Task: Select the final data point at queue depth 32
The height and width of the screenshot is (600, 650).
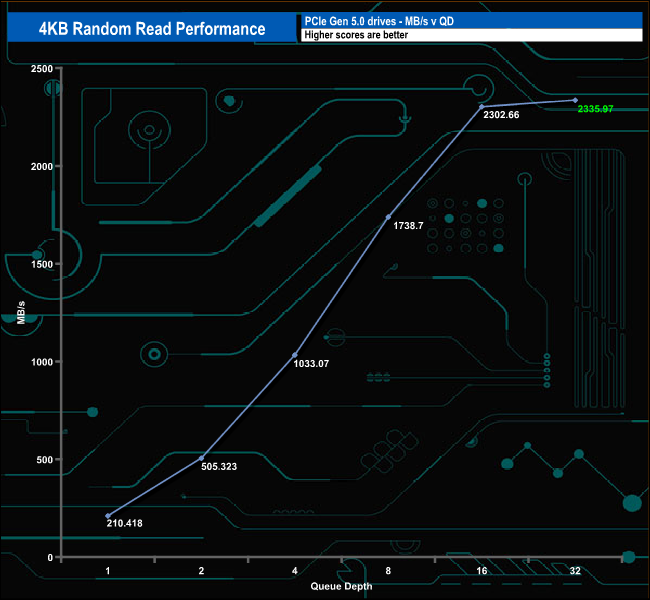Action: [575, 100]
